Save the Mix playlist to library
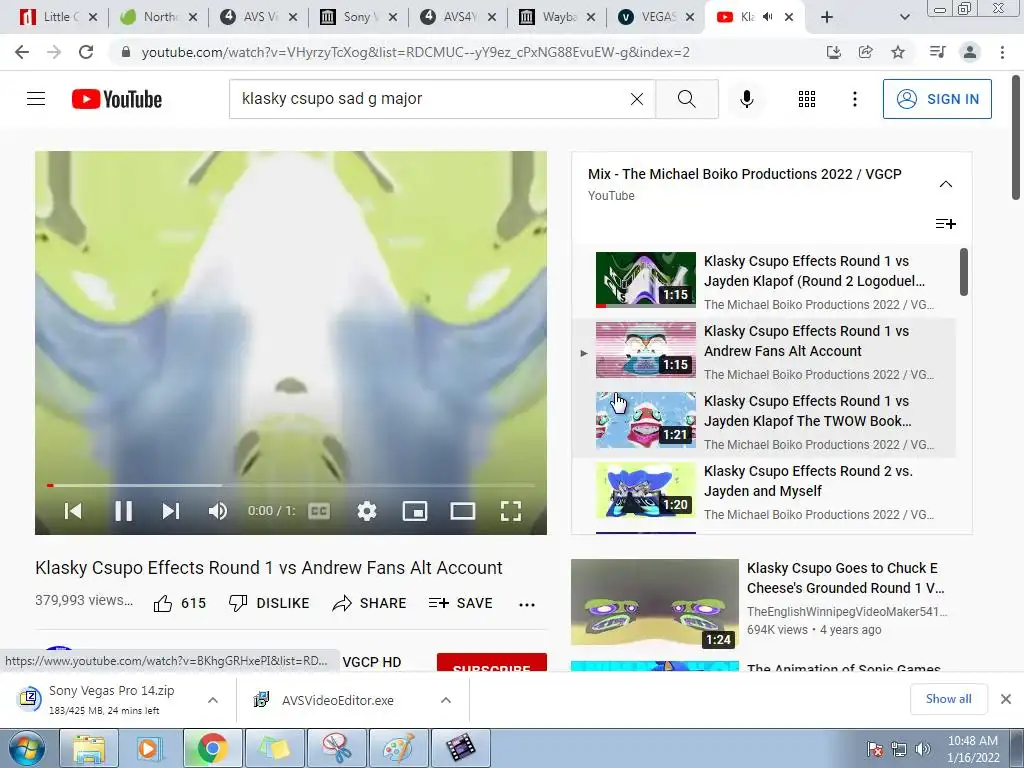The width and height of the screenshot is (1024, 768). [x=946, y=224]
